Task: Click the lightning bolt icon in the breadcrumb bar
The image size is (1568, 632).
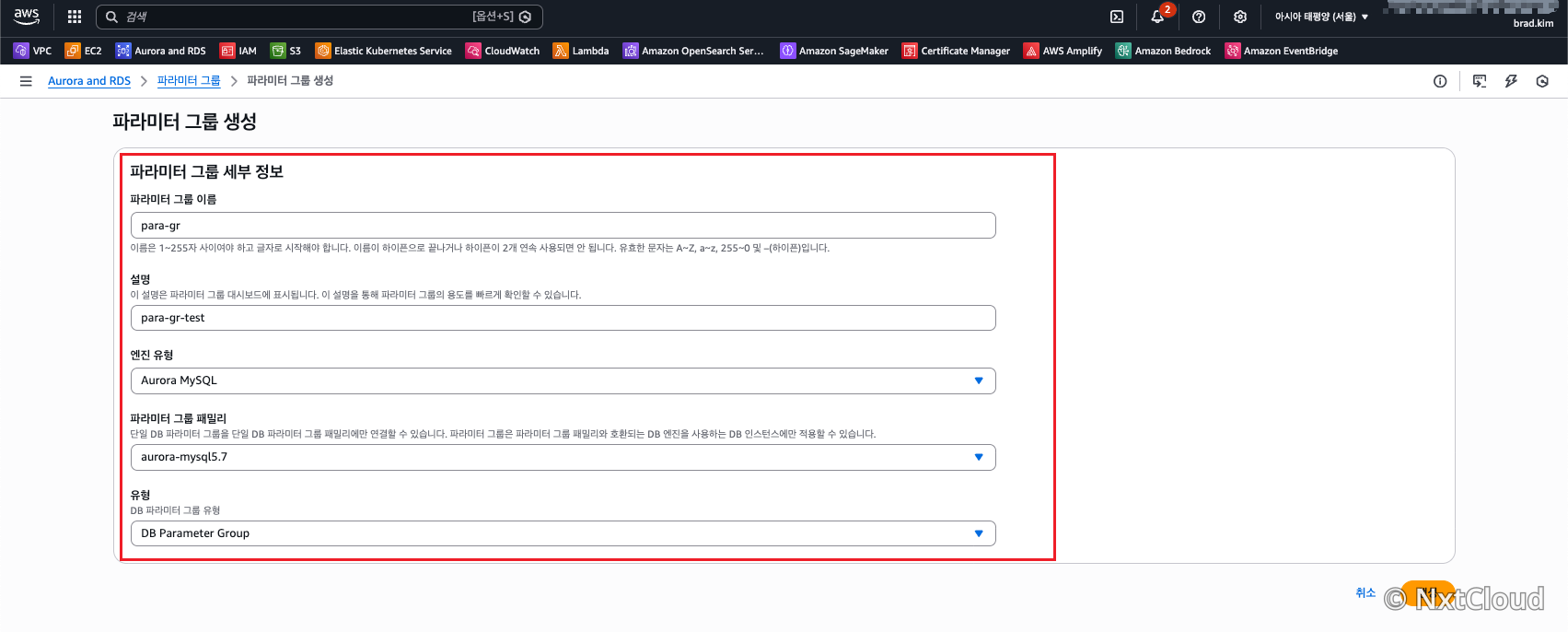Action: click(x=1511, y=81)
